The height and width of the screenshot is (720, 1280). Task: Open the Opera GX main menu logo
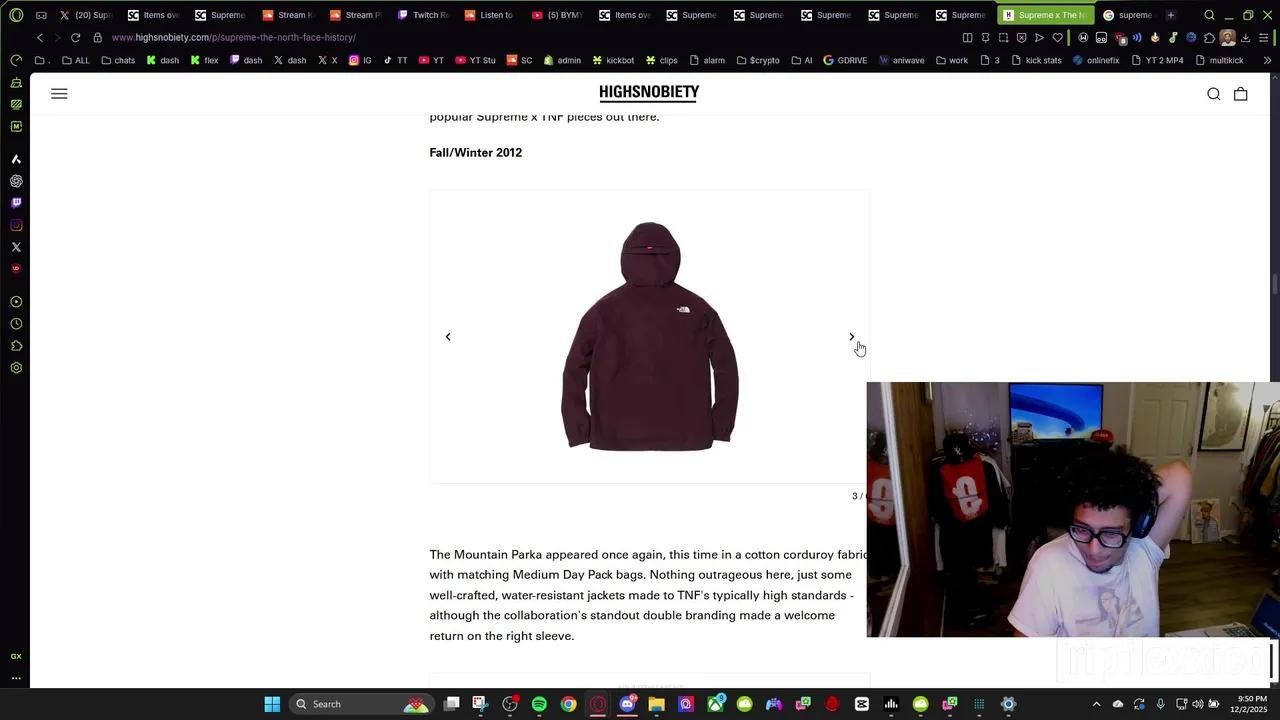click(16, 15)
